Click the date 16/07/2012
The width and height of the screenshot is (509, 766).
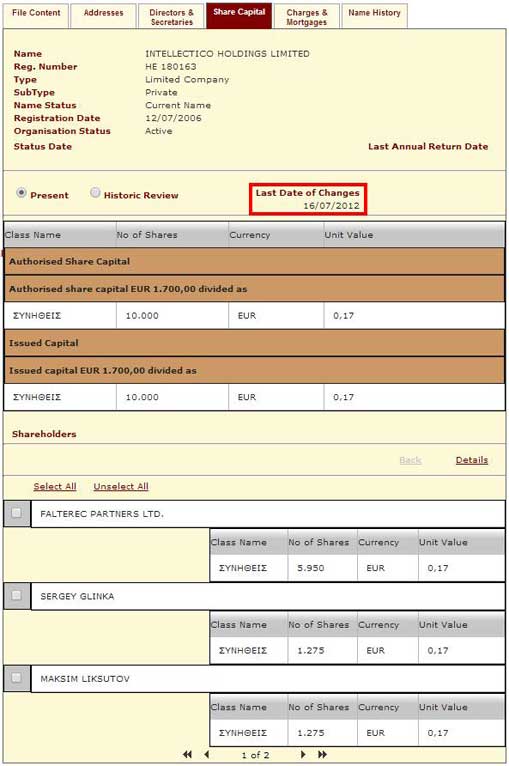[x=331, y=206]
